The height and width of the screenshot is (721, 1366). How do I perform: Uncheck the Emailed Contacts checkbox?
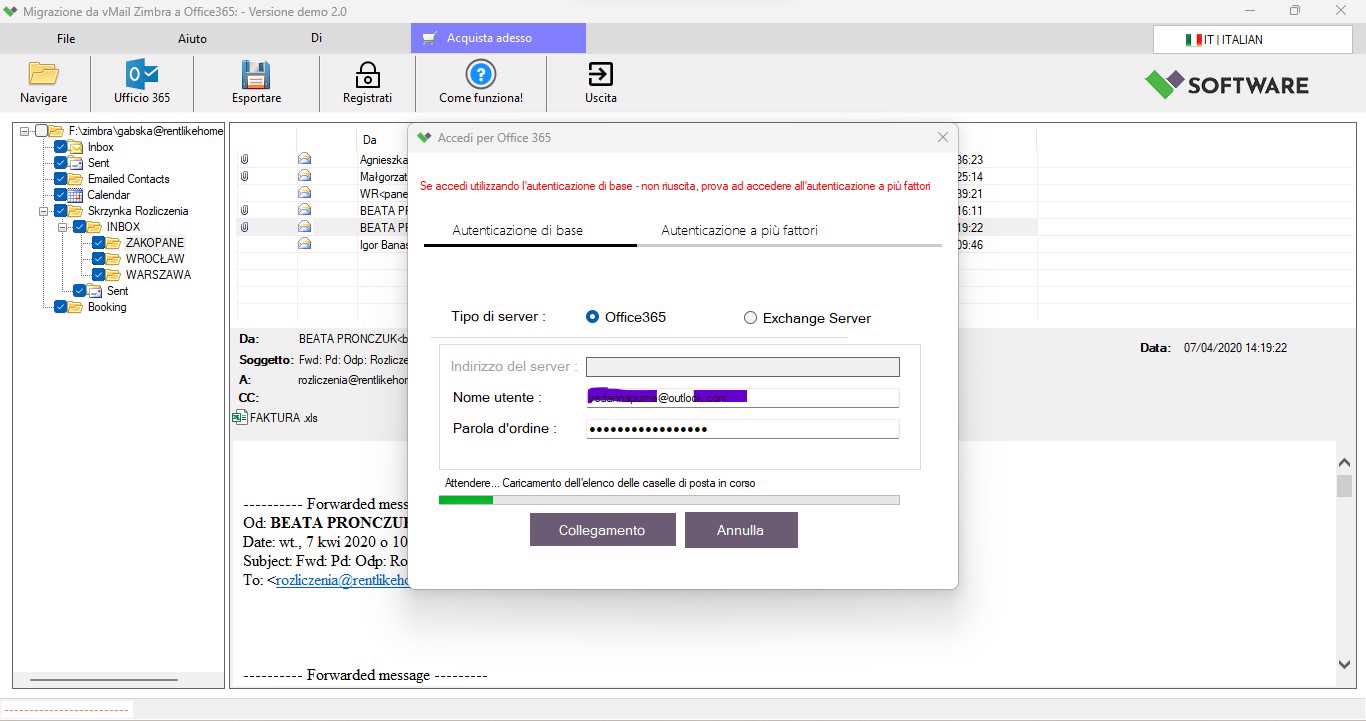(x=61, y=179)
